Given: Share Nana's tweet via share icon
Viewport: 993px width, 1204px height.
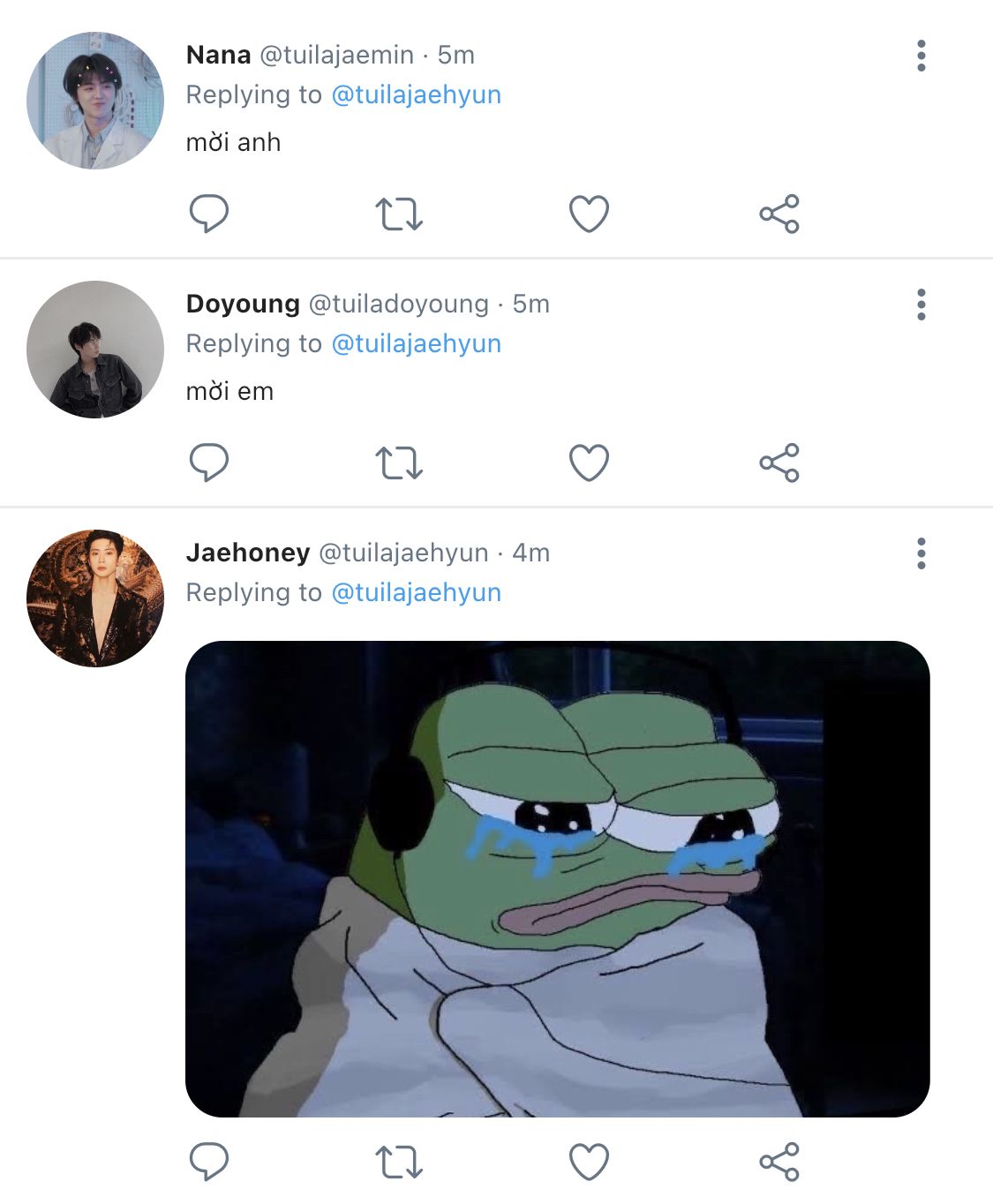Looking at the screenshot, I should pos(779,214).
